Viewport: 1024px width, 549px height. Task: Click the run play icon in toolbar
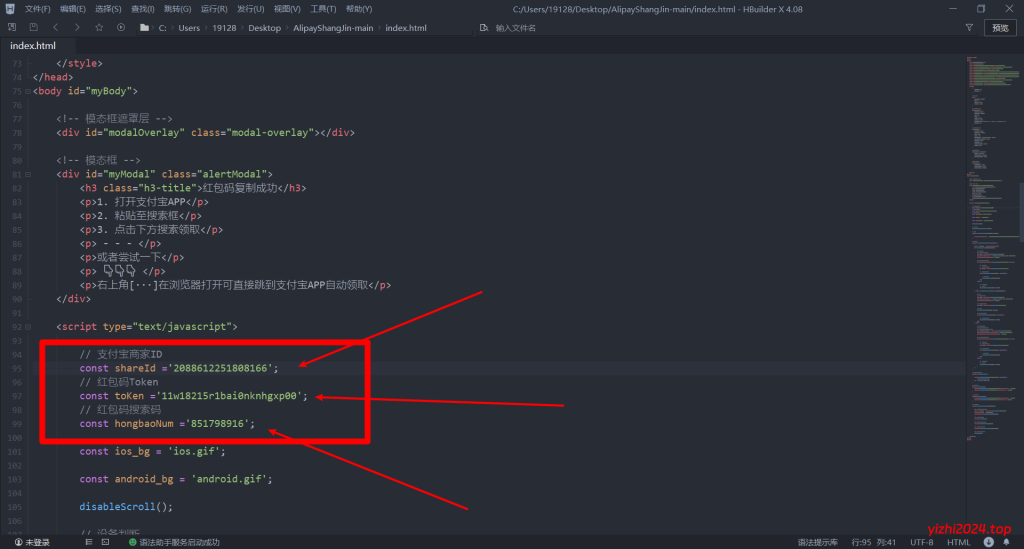coord(121,28)
